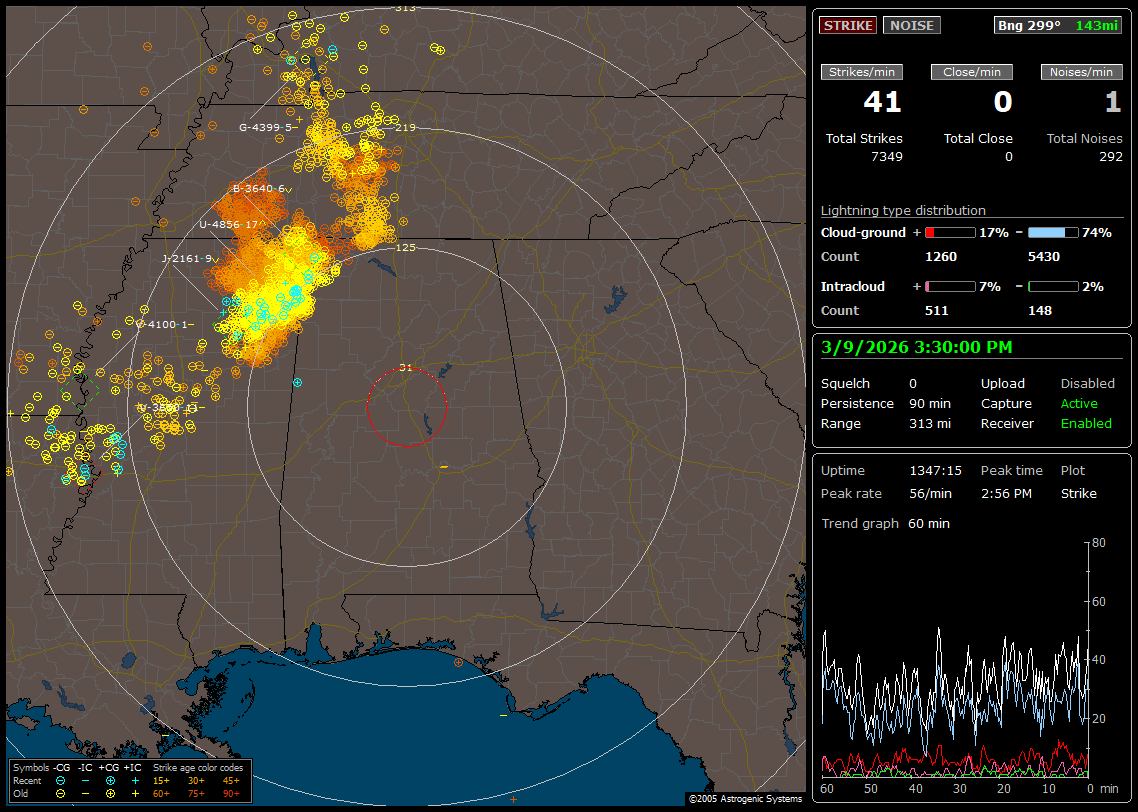Click the red STRIKE indicator

(x=848, y=26)
